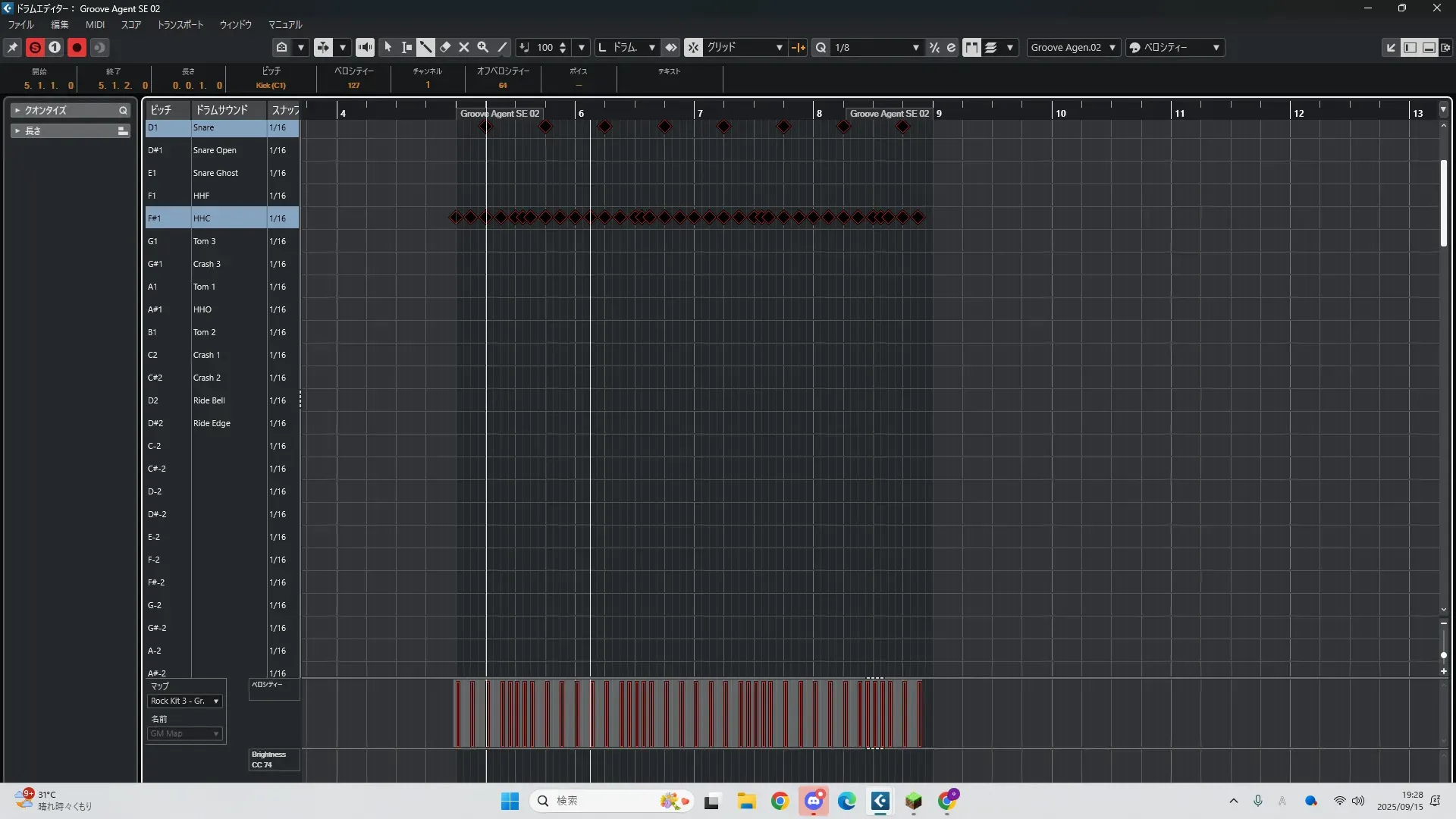This screenshot has height=819, width=1456.
Task: Select the Object Selection arrow tool
Action: pos(388,48)
